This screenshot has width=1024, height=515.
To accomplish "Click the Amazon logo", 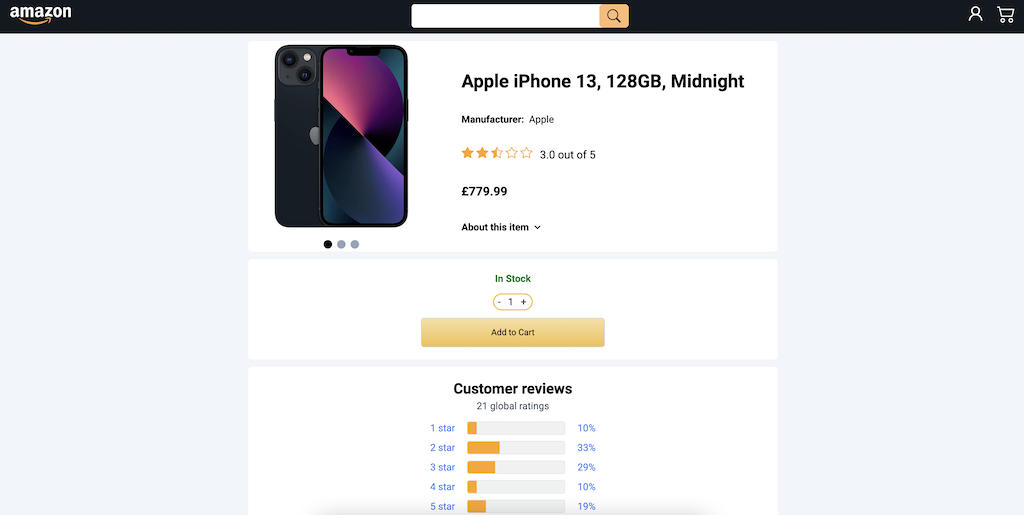I will (40, 15).
